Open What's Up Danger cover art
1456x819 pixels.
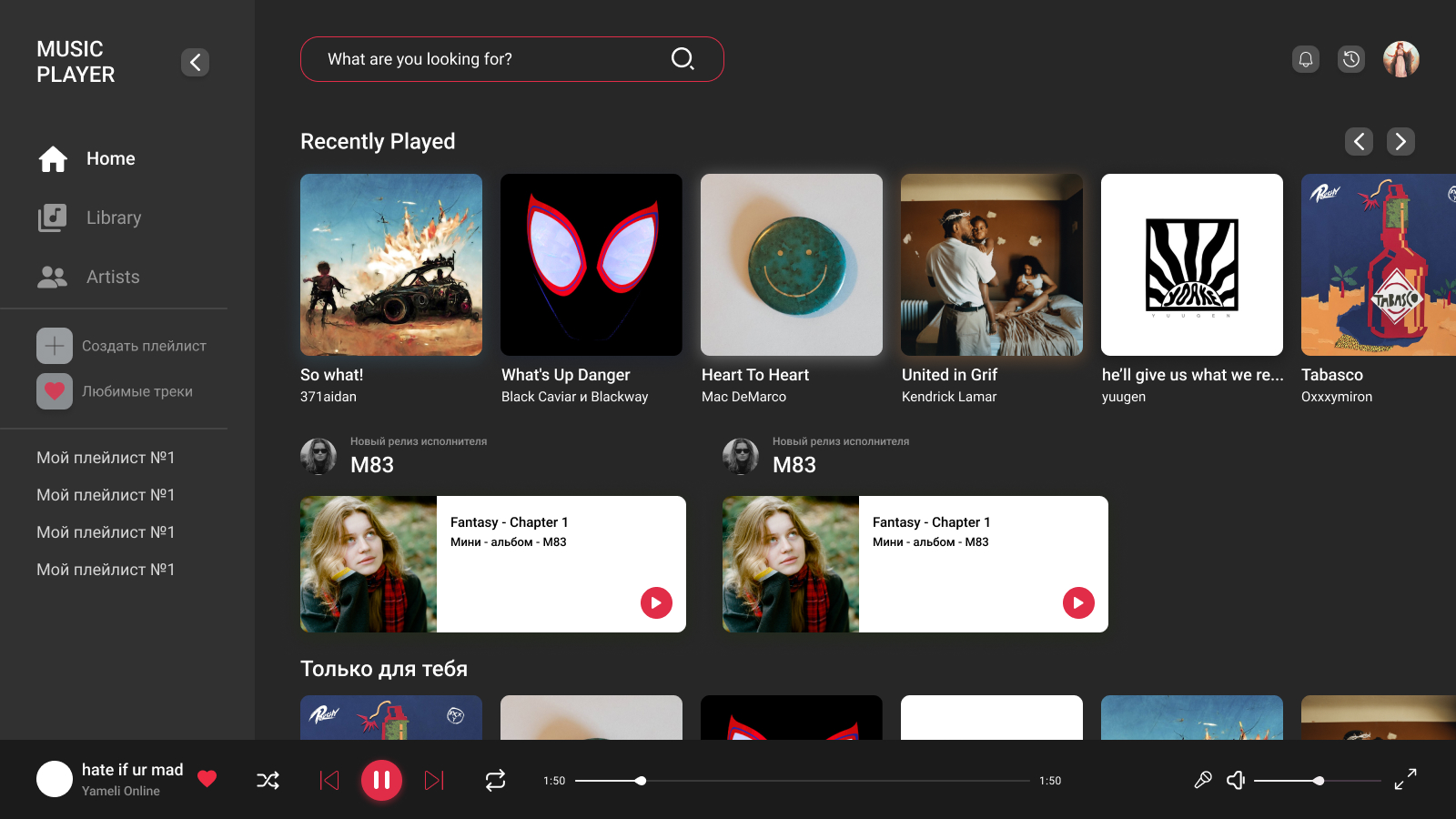click(x=591, y=265)
